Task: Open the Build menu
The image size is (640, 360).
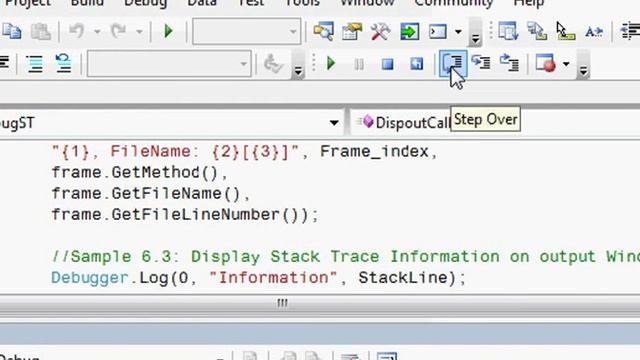Action: click(87, 3)
